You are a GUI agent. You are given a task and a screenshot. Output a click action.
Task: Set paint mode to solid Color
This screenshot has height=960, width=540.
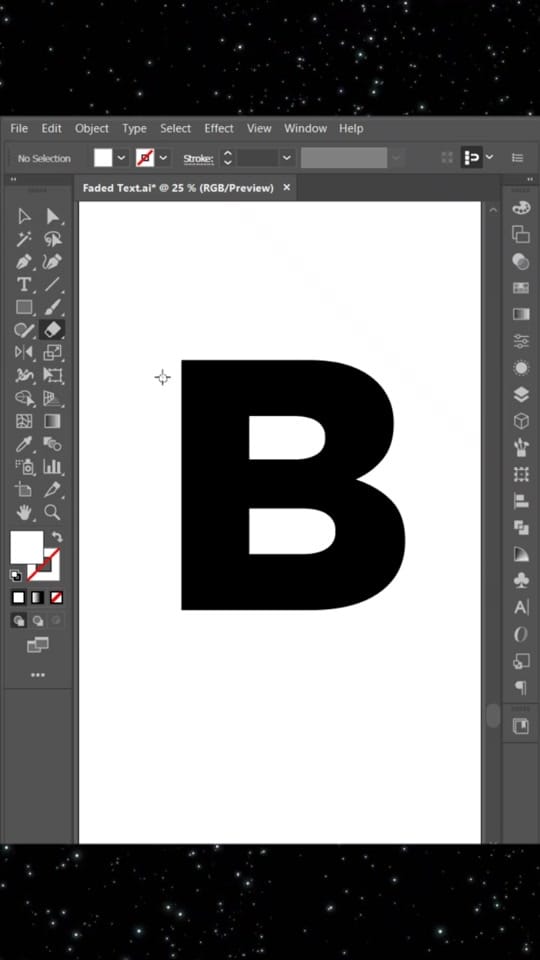click(x=19, y=598)
